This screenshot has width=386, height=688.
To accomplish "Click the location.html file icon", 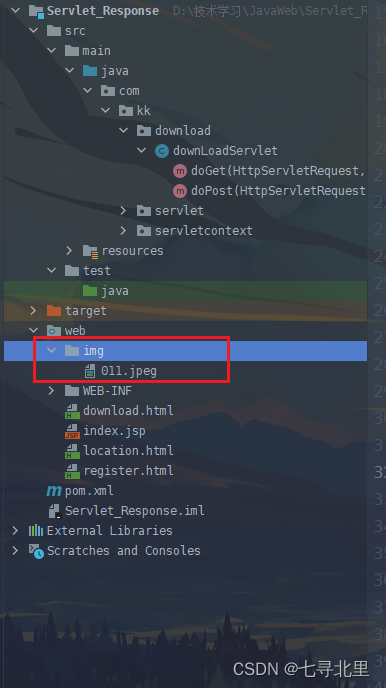I will coord(72,451).
